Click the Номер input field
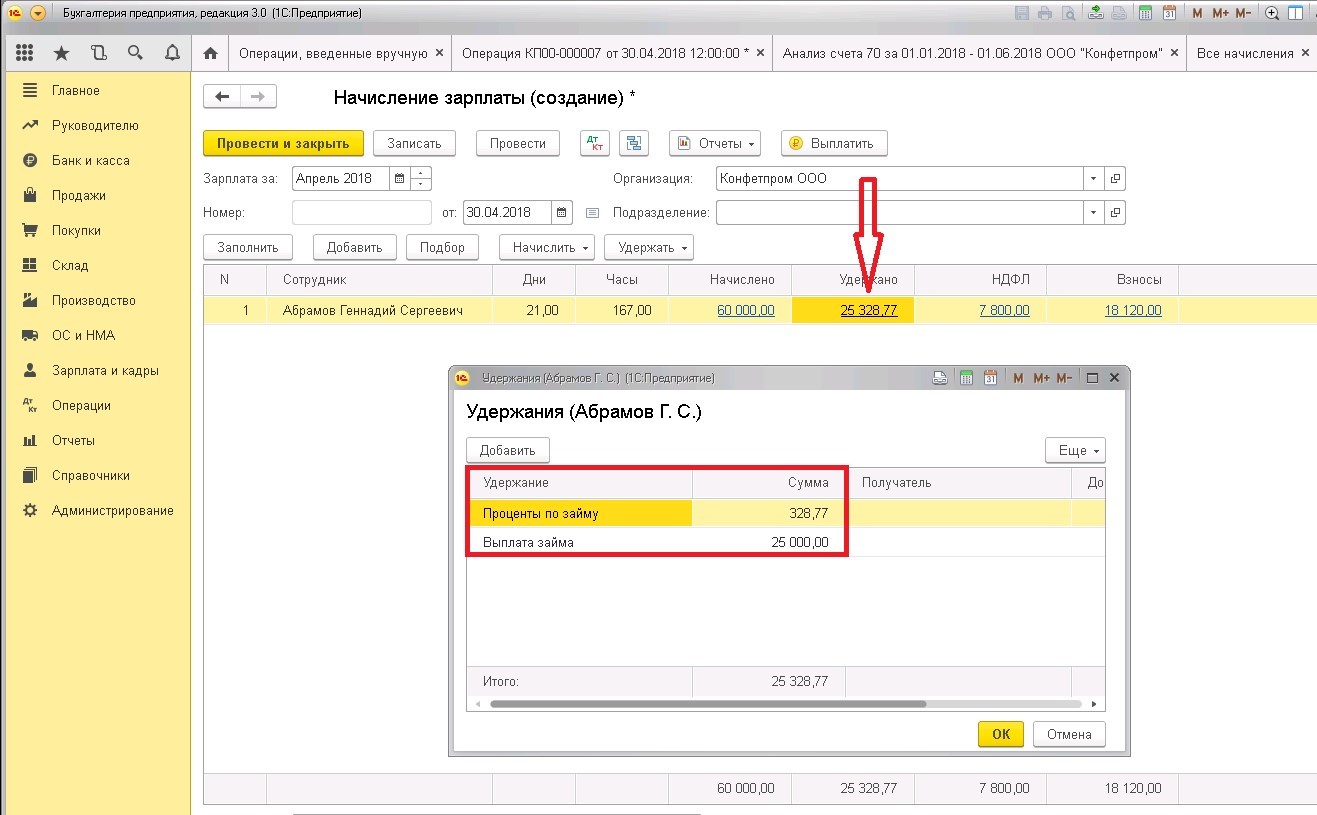Screen dimensions: 1317x815 click(362, 212)
